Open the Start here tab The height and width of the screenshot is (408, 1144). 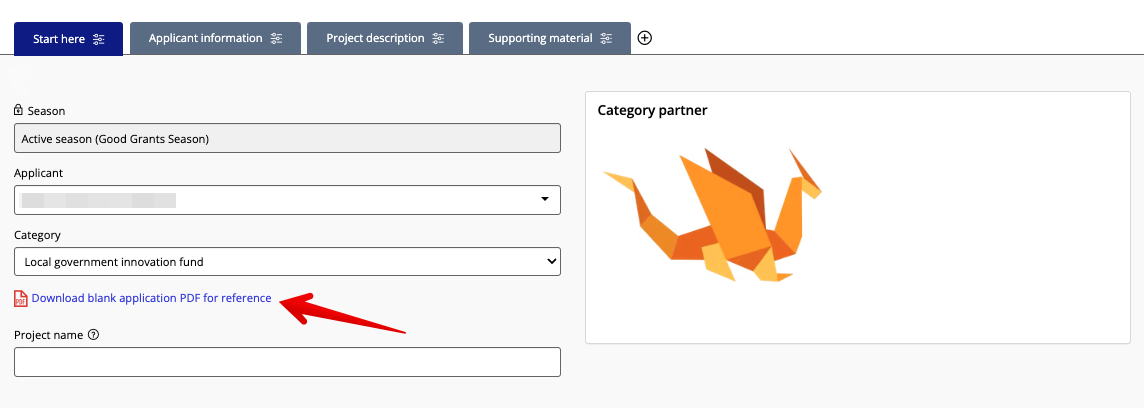(x=59, y=39)
